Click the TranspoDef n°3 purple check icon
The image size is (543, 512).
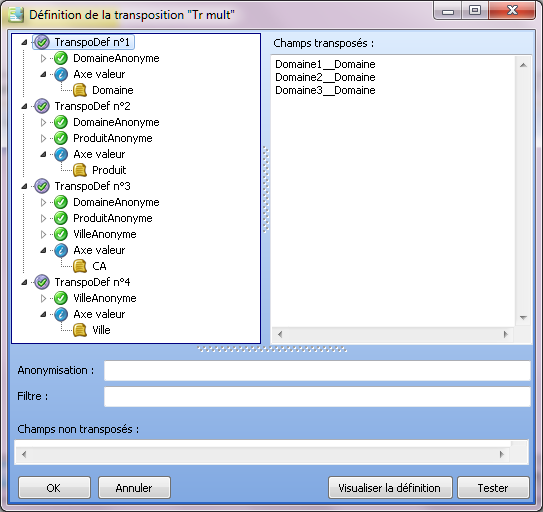click(42, 186)
